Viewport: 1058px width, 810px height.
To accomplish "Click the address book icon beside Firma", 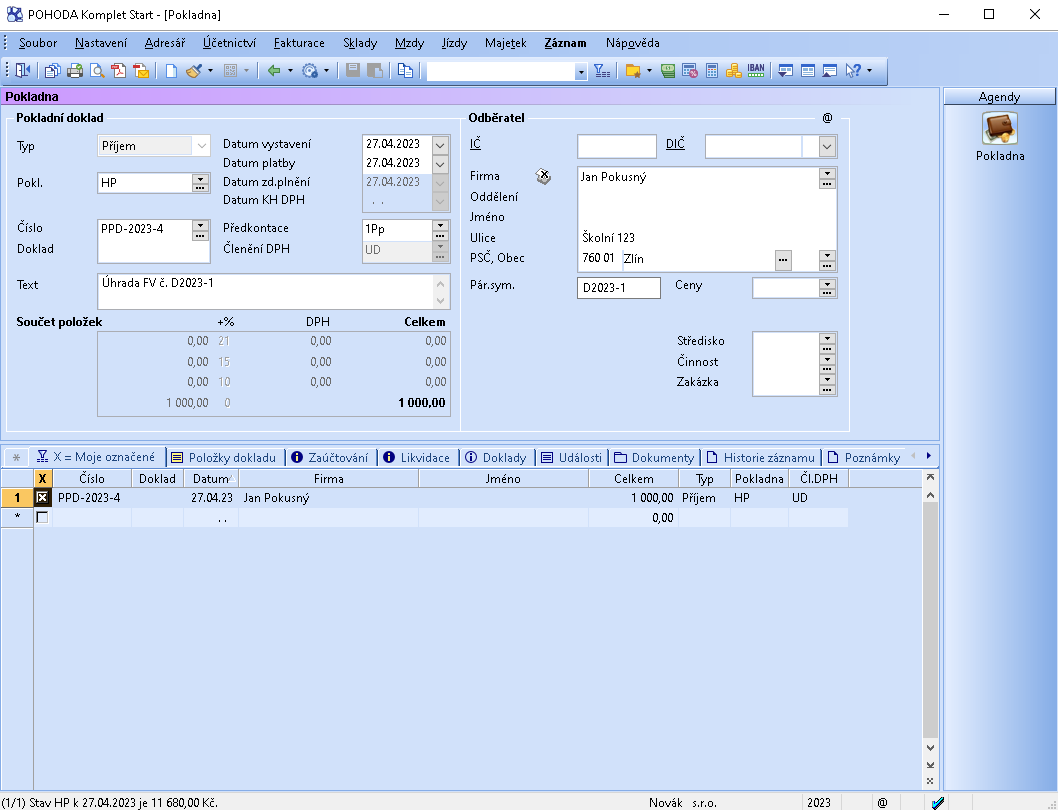I will point(543,176).
